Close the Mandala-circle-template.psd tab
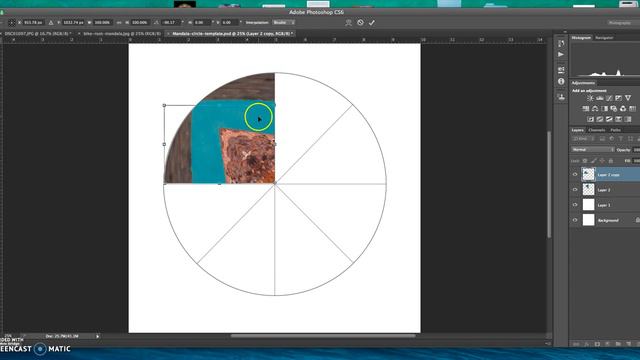 168,34
